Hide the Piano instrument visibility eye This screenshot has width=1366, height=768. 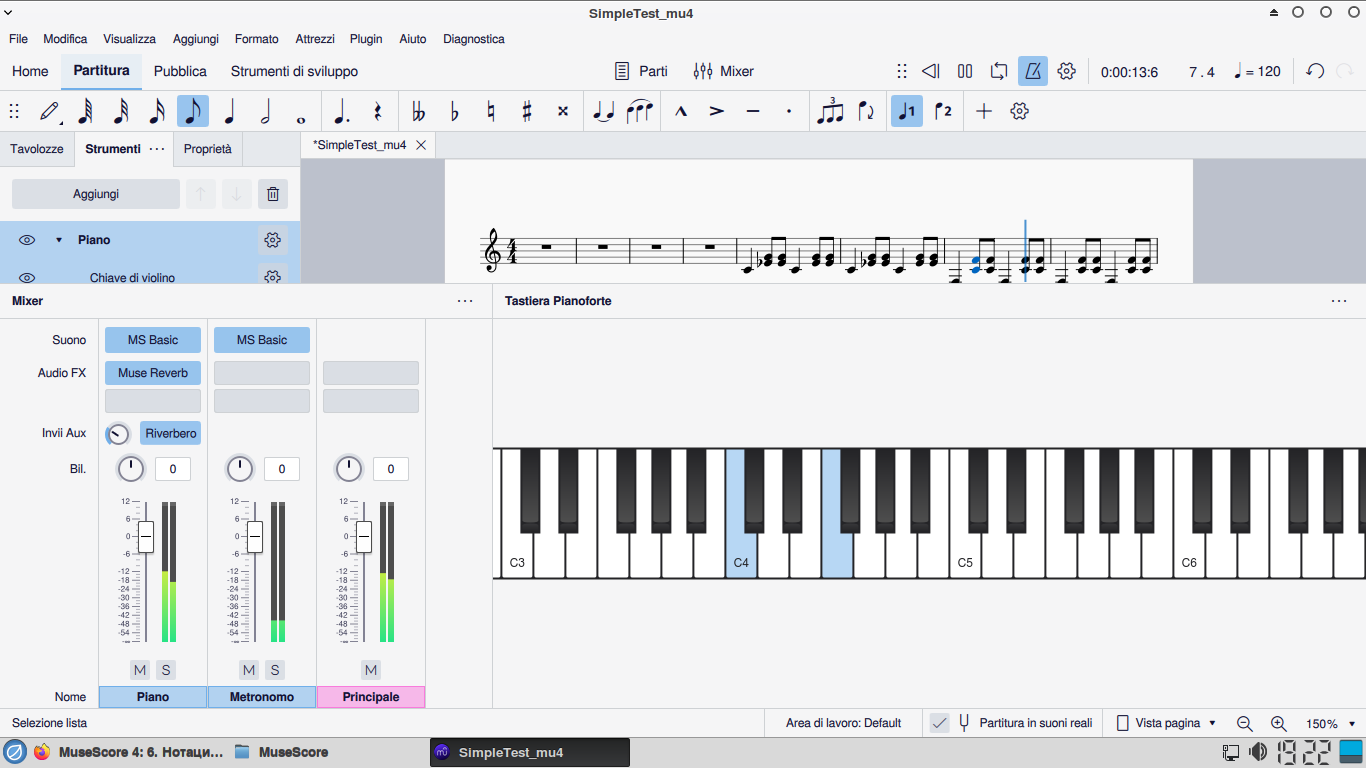pos(27,240)
